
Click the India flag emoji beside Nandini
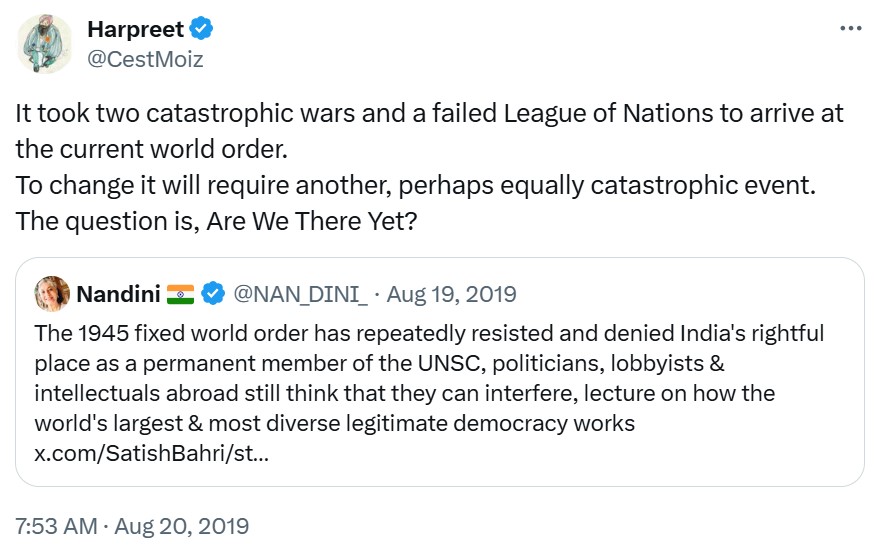180,294
